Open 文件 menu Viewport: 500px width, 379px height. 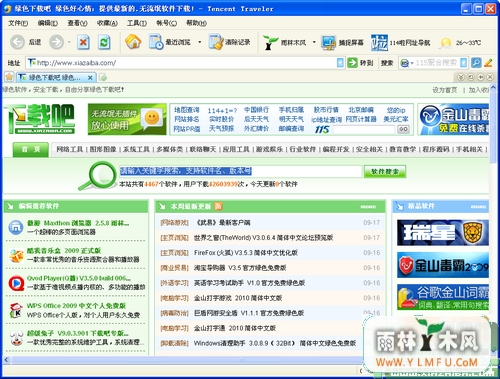(18, 23)
